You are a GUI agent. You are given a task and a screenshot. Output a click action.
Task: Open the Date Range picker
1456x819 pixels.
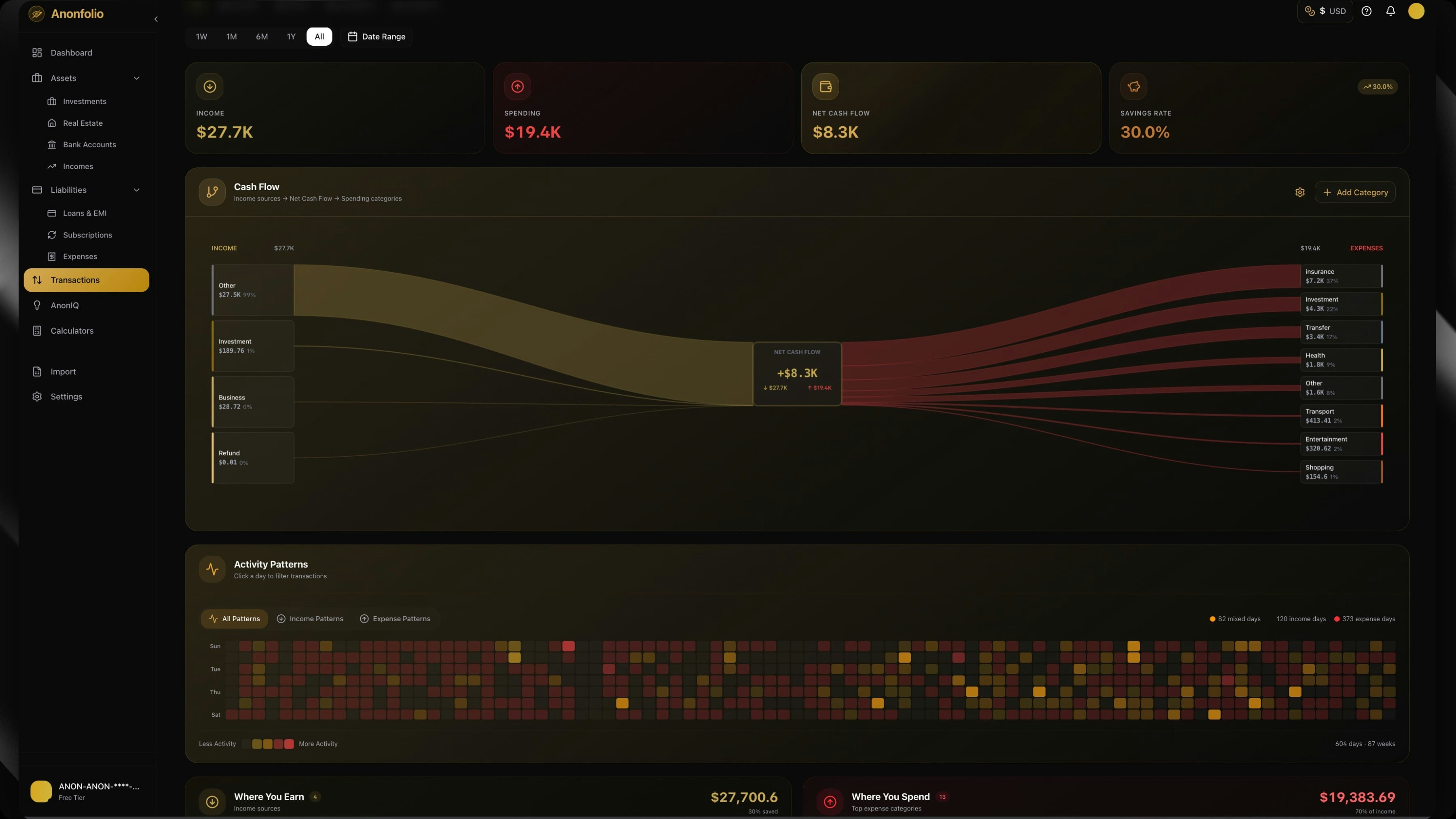point(377,37)
